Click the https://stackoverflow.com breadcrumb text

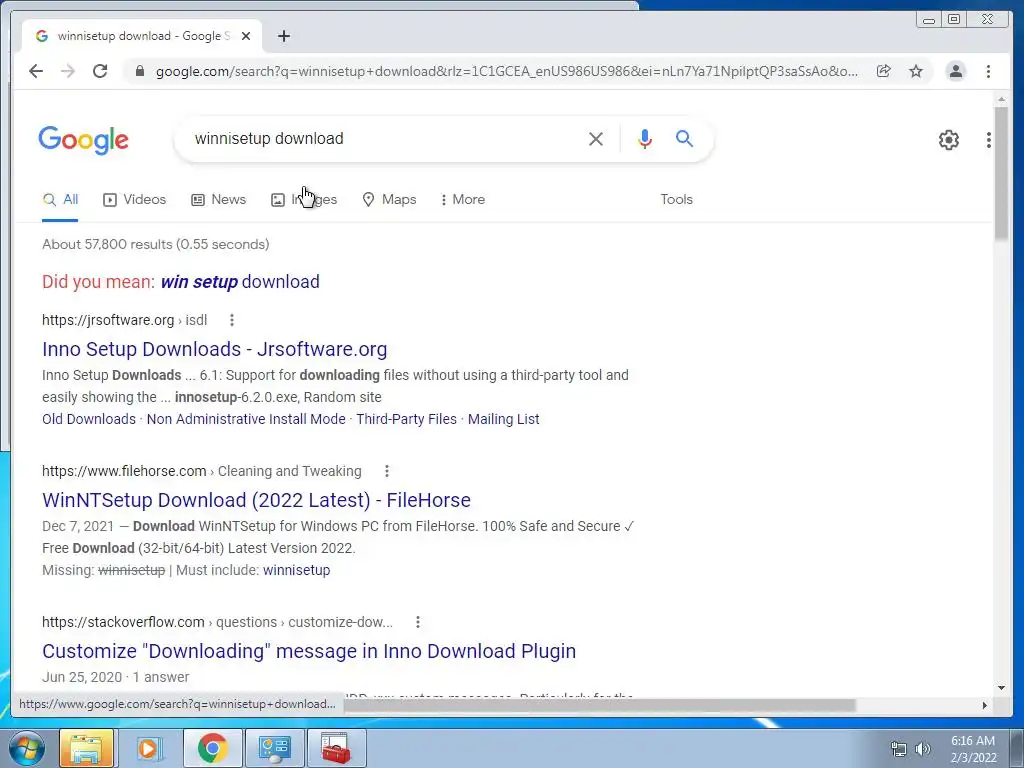123,622
